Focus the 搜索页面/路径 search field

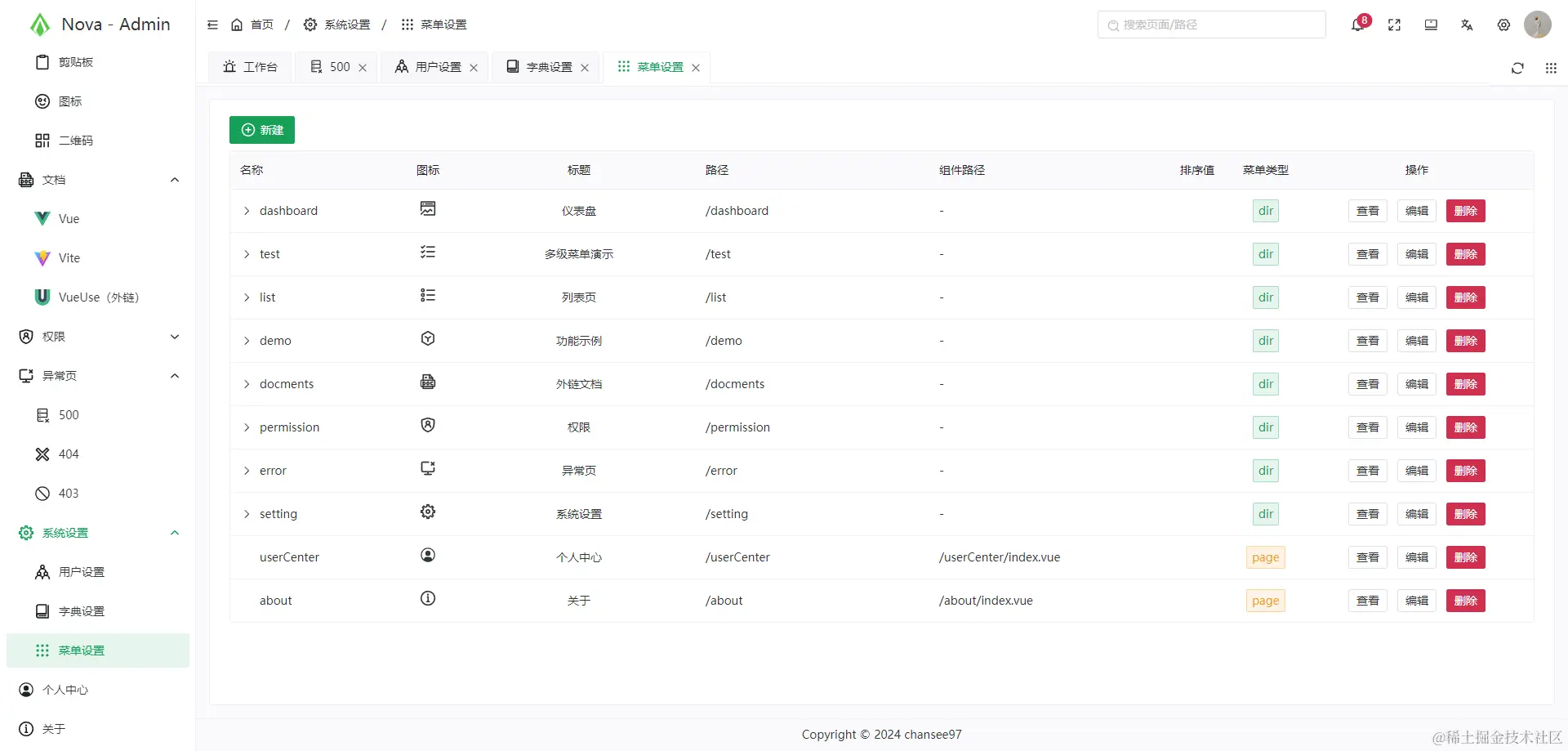coord(1212,25)
